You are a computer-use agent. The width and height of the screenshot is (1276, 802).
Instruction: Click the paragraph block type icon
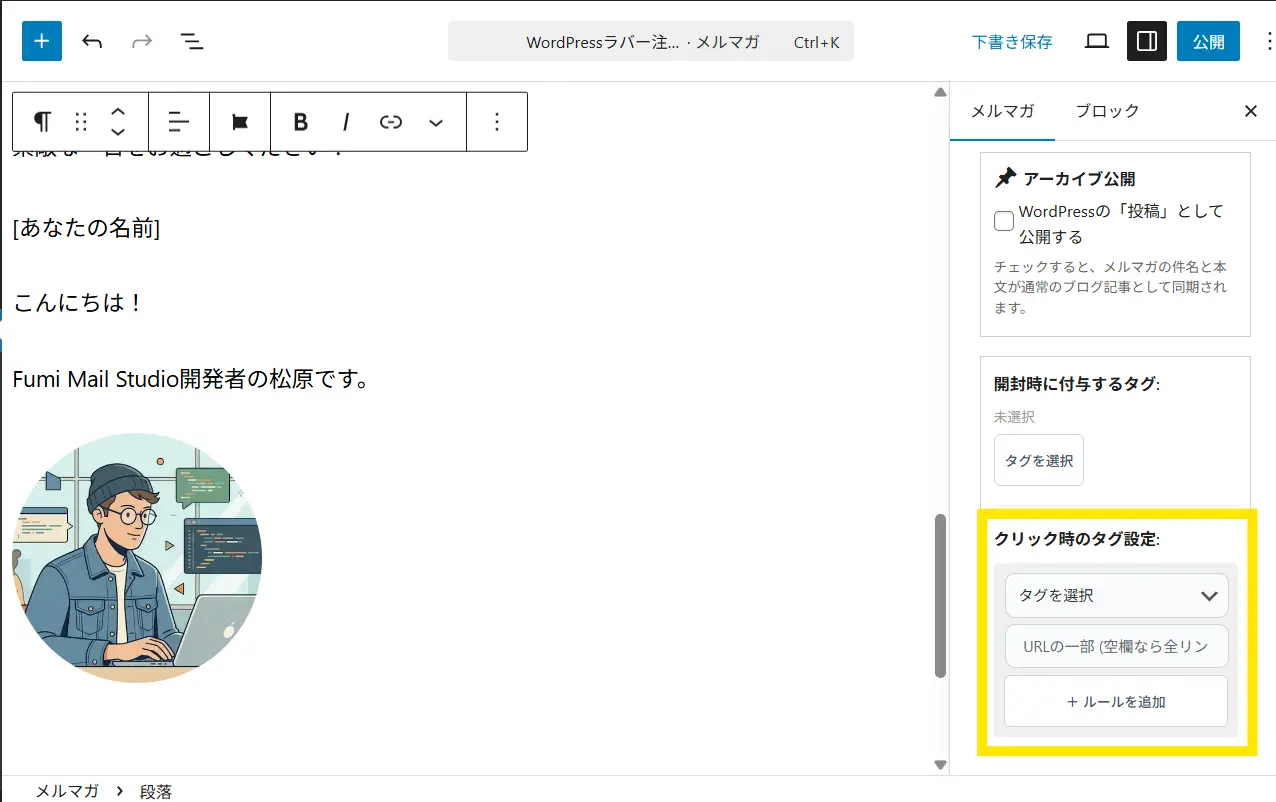tap(42, 122)
